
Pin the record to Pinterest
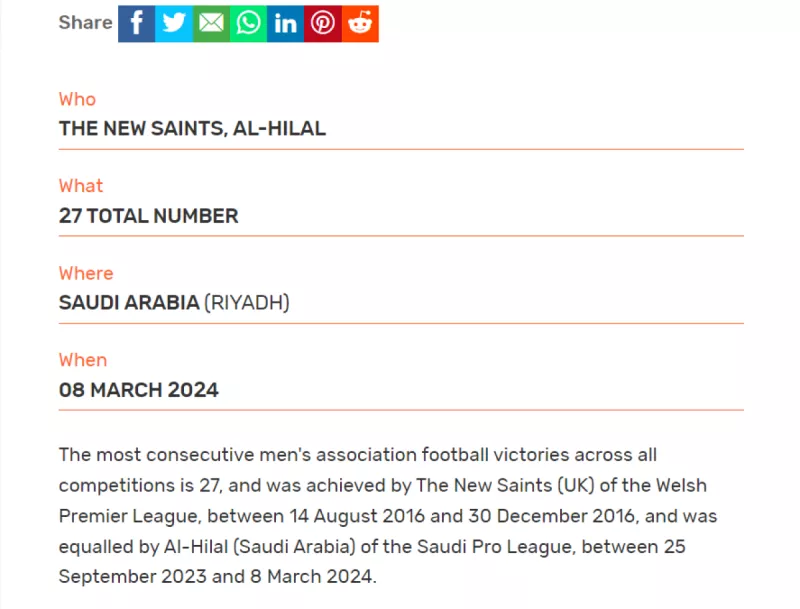[322, 23]
